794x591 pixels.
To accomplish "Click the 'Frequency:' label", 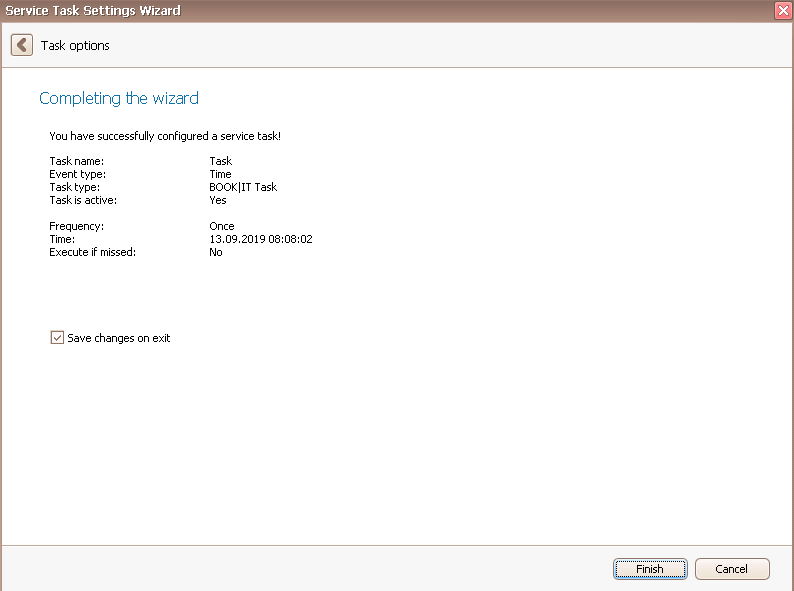I will click(76, 226).
